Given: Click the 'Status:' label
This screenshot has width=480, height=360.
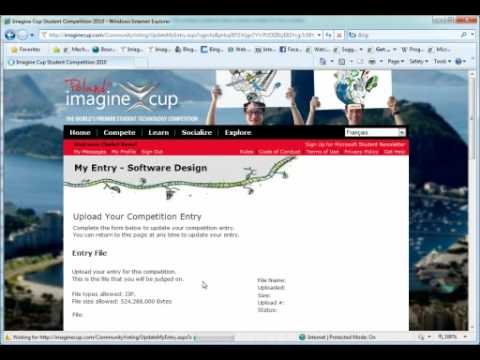Looking at the screenshot, I should 267,310.
